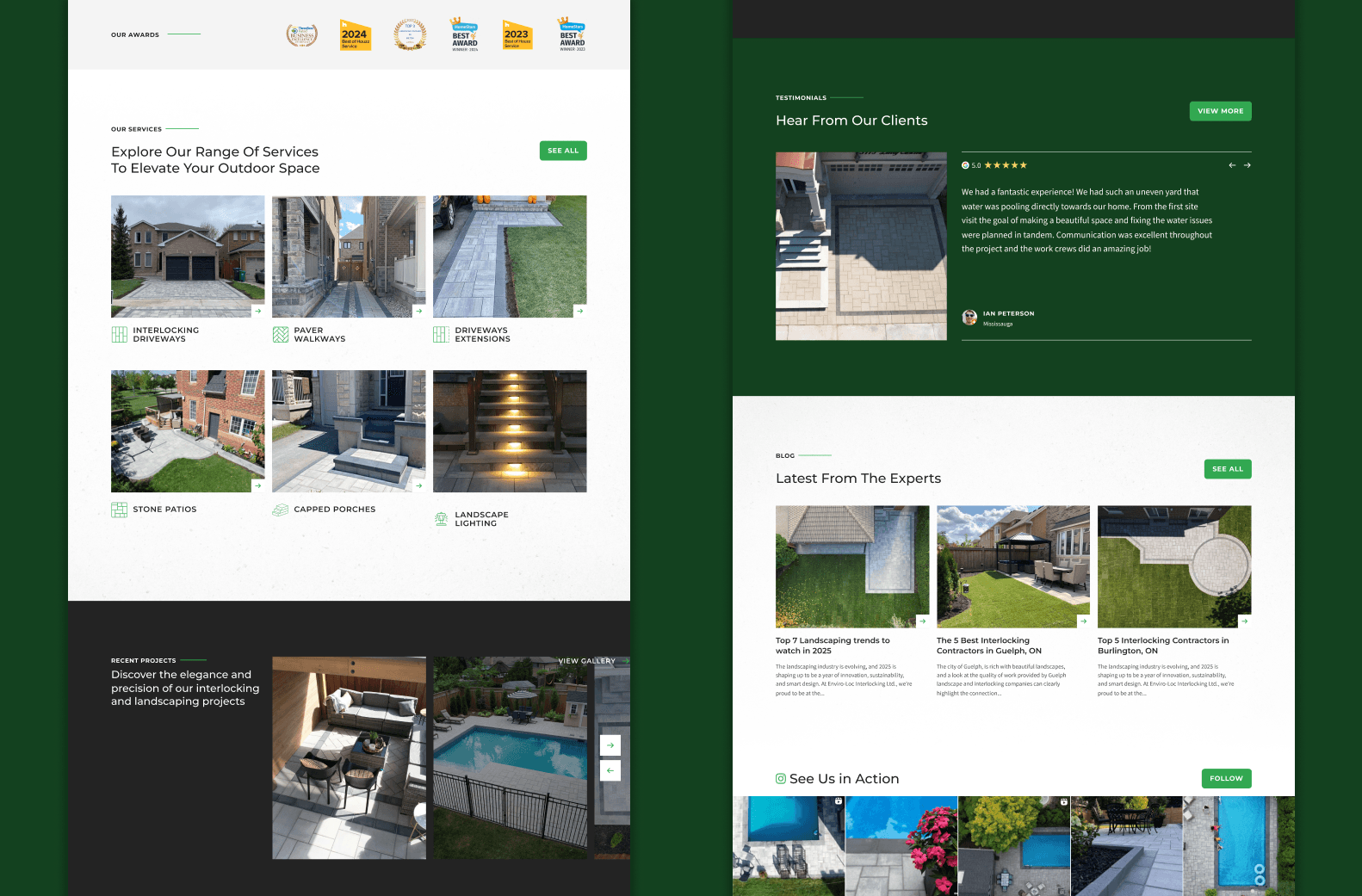Show next testimonial with right arrow
The height and width of the screenshot is (896, 1362).
point(1247,165)
